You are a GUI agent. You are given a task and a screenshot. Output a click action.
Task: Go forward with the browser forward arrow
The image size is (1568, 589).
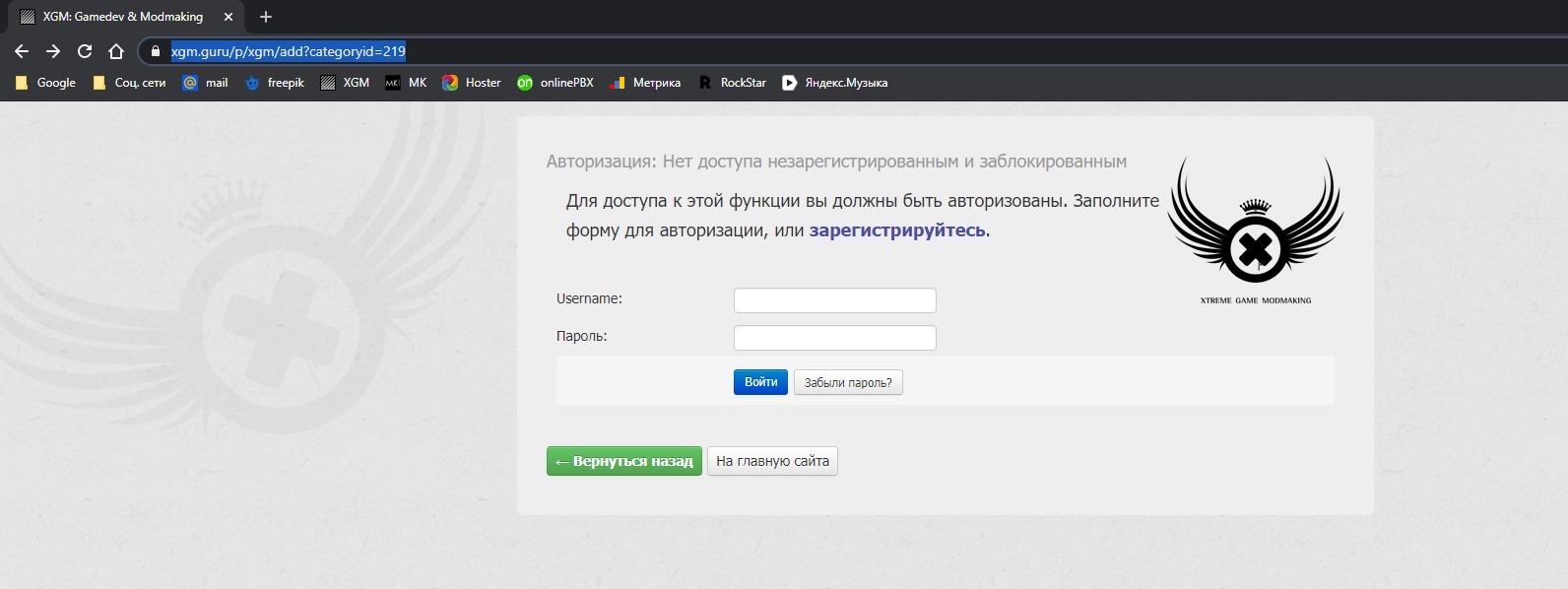tap(53, 51)
